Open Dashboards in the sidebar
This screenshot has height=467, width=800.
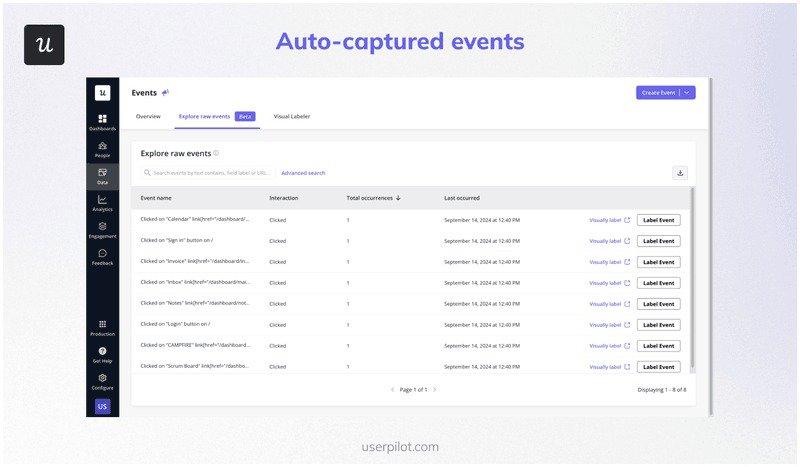point(102,122)
